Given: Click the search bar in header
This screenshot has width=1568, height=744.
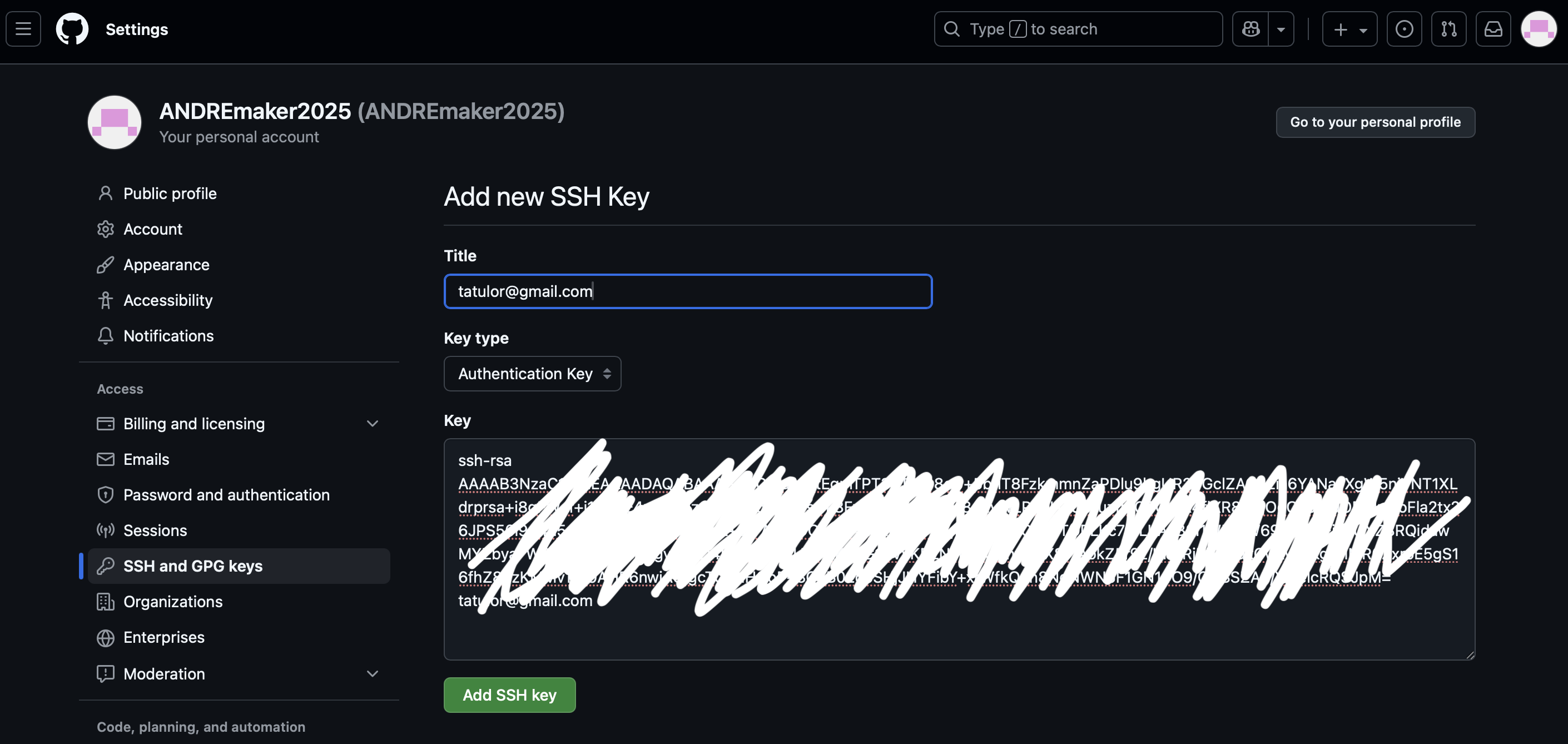Looking at the screenshot, I should 1078,28.
